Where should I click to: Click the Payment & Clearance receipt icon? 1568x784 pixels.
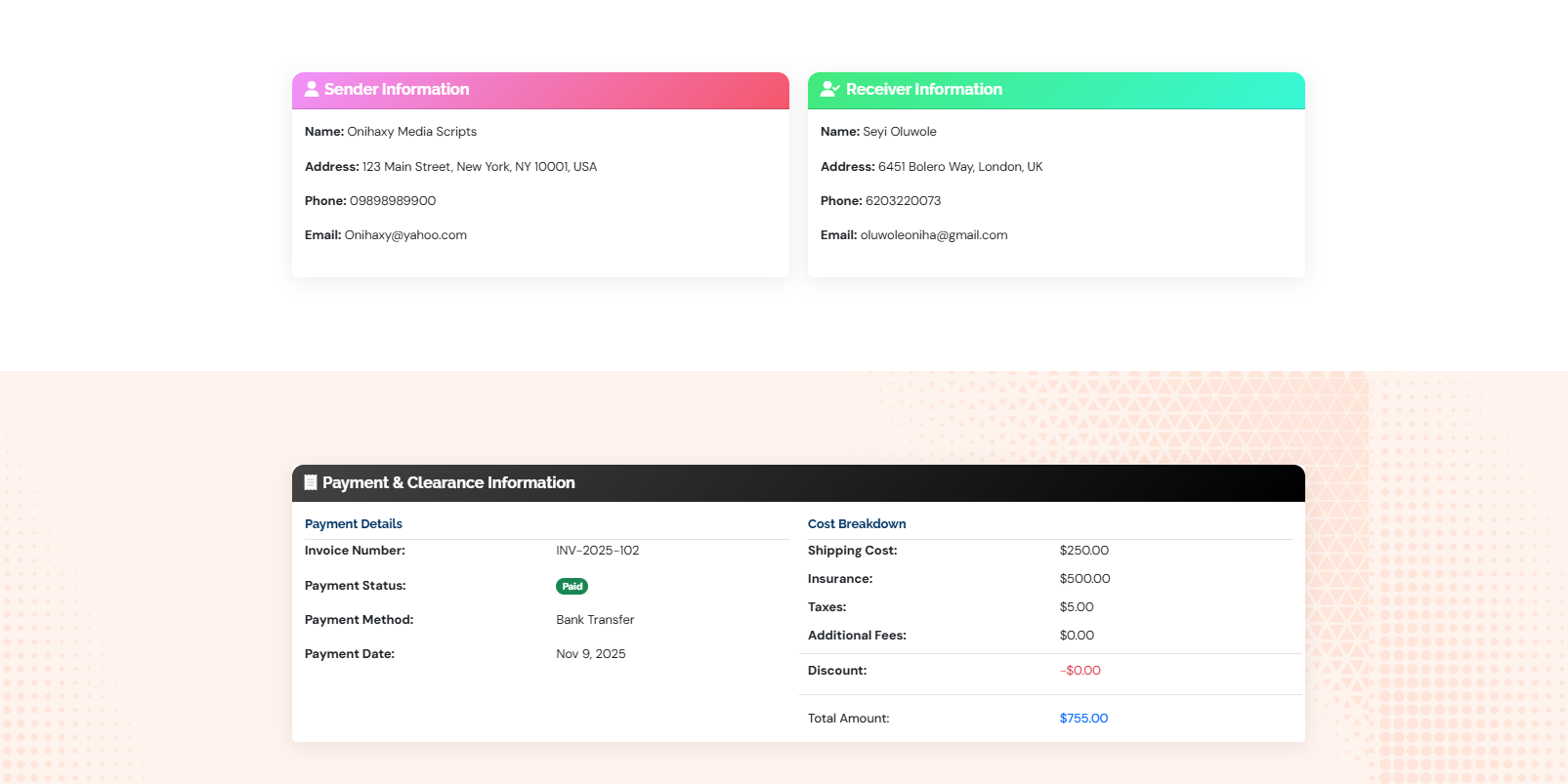pos(311,482)
